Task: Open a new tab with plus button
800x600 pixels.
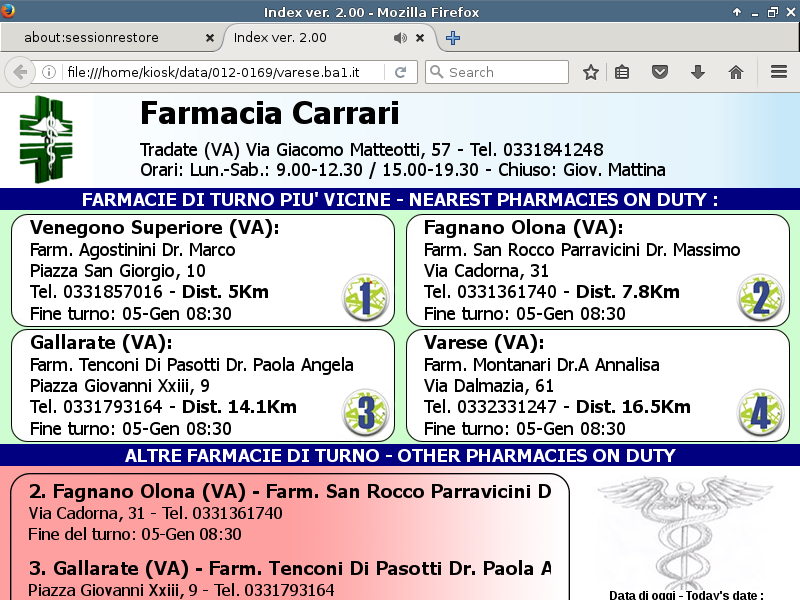Action: coord(453,38)
